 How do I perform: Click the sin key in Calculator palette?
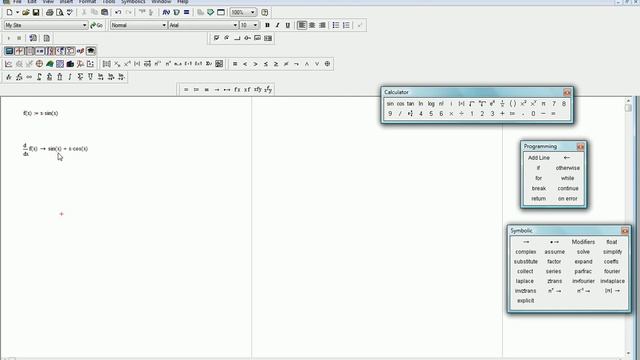pos(390,104)
